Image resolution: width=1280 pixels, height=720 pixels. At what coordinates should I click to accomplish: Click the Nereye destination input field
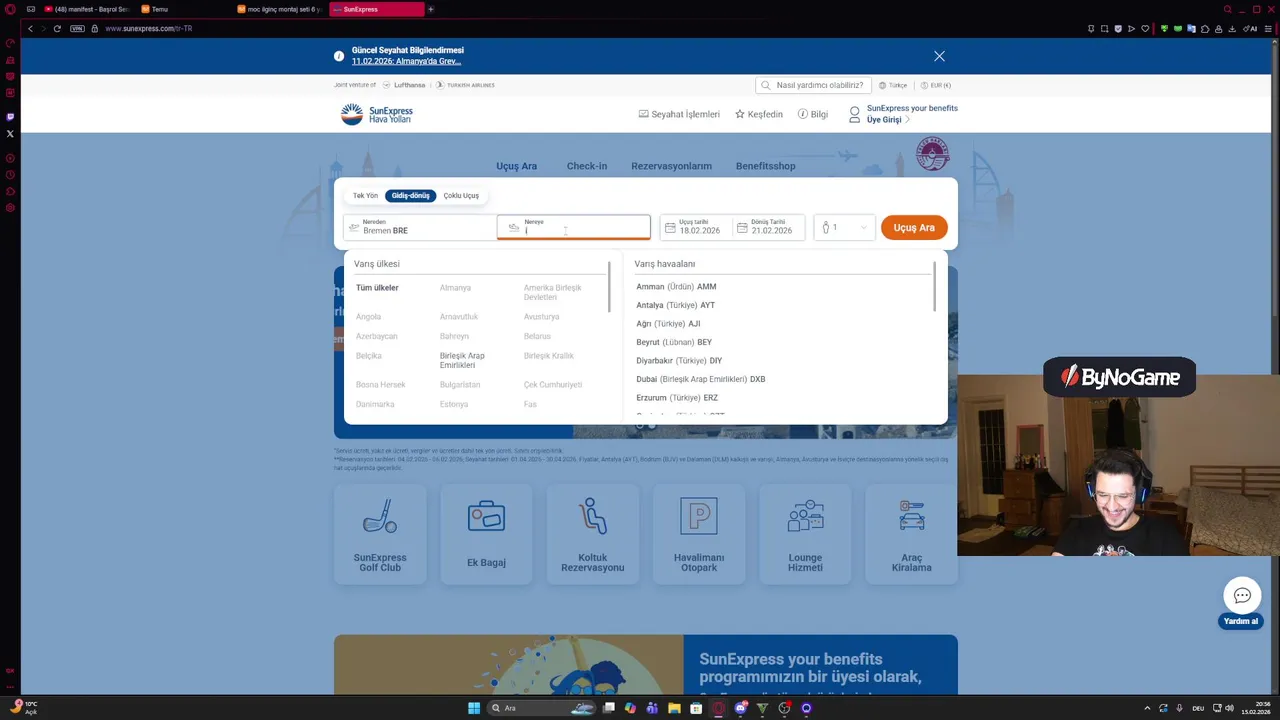pos(574,228)
